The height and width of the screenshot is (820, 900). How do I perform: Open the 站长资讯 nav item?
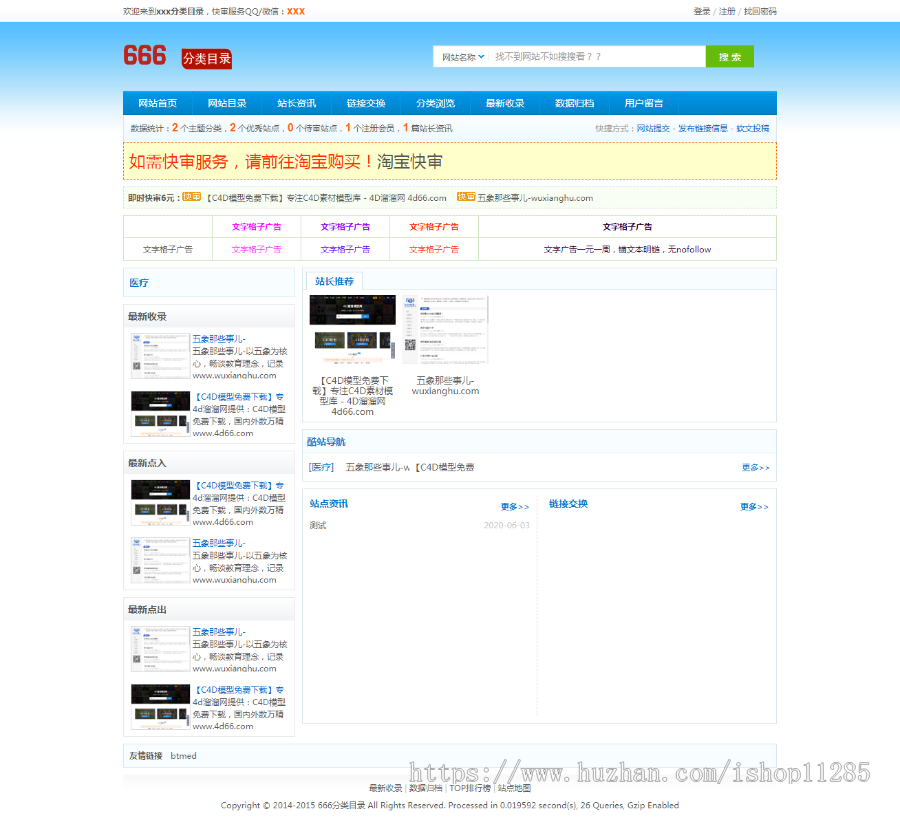tap(296, 103)
